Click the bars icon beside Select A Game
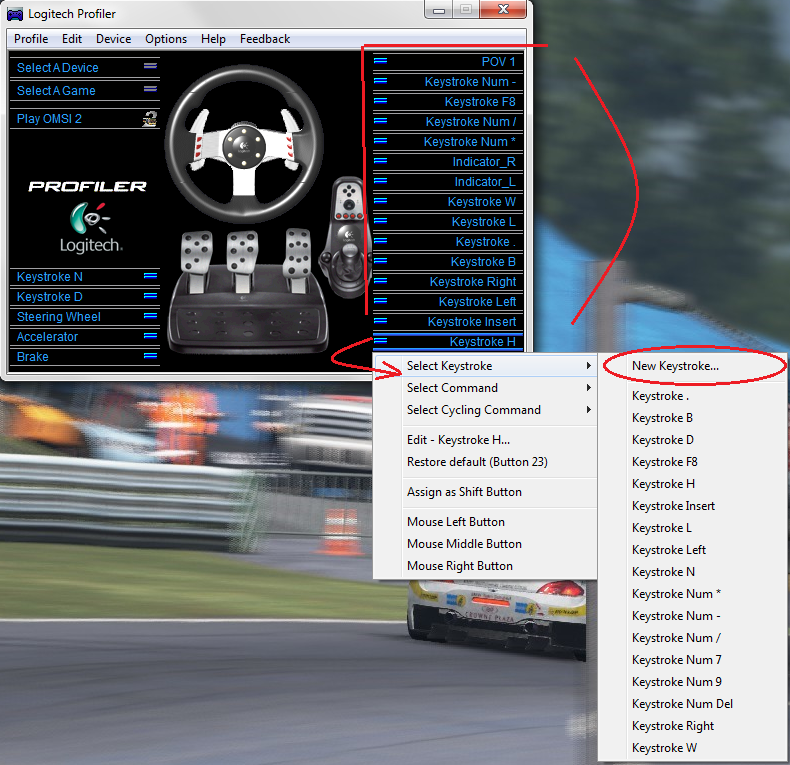This screenshot has height=765, width=790. 150,89
